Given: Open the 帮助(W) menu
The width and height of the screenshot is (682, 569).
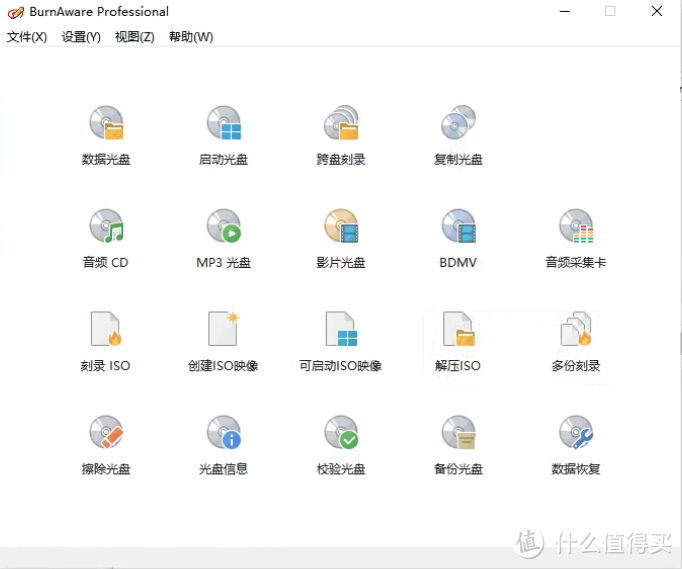Looking at the screenshot, I should (191, 37).
